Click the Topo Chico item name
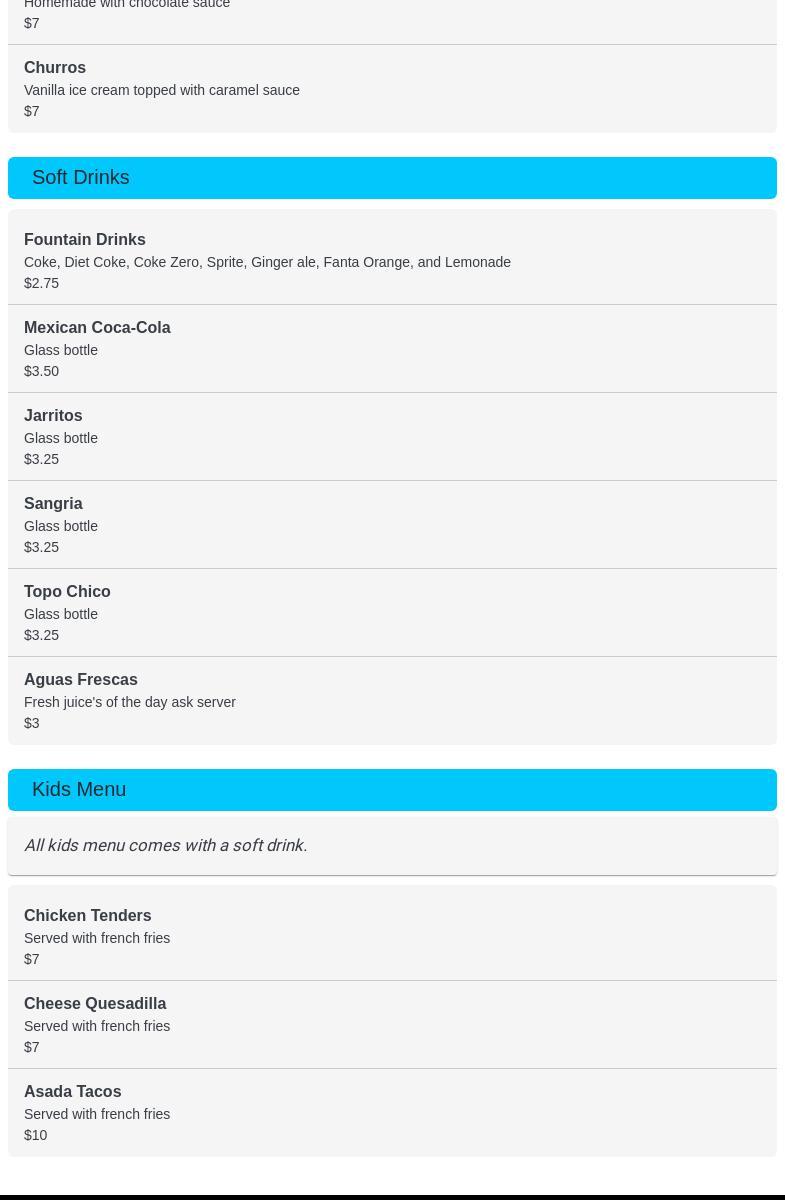 (67, 592)
